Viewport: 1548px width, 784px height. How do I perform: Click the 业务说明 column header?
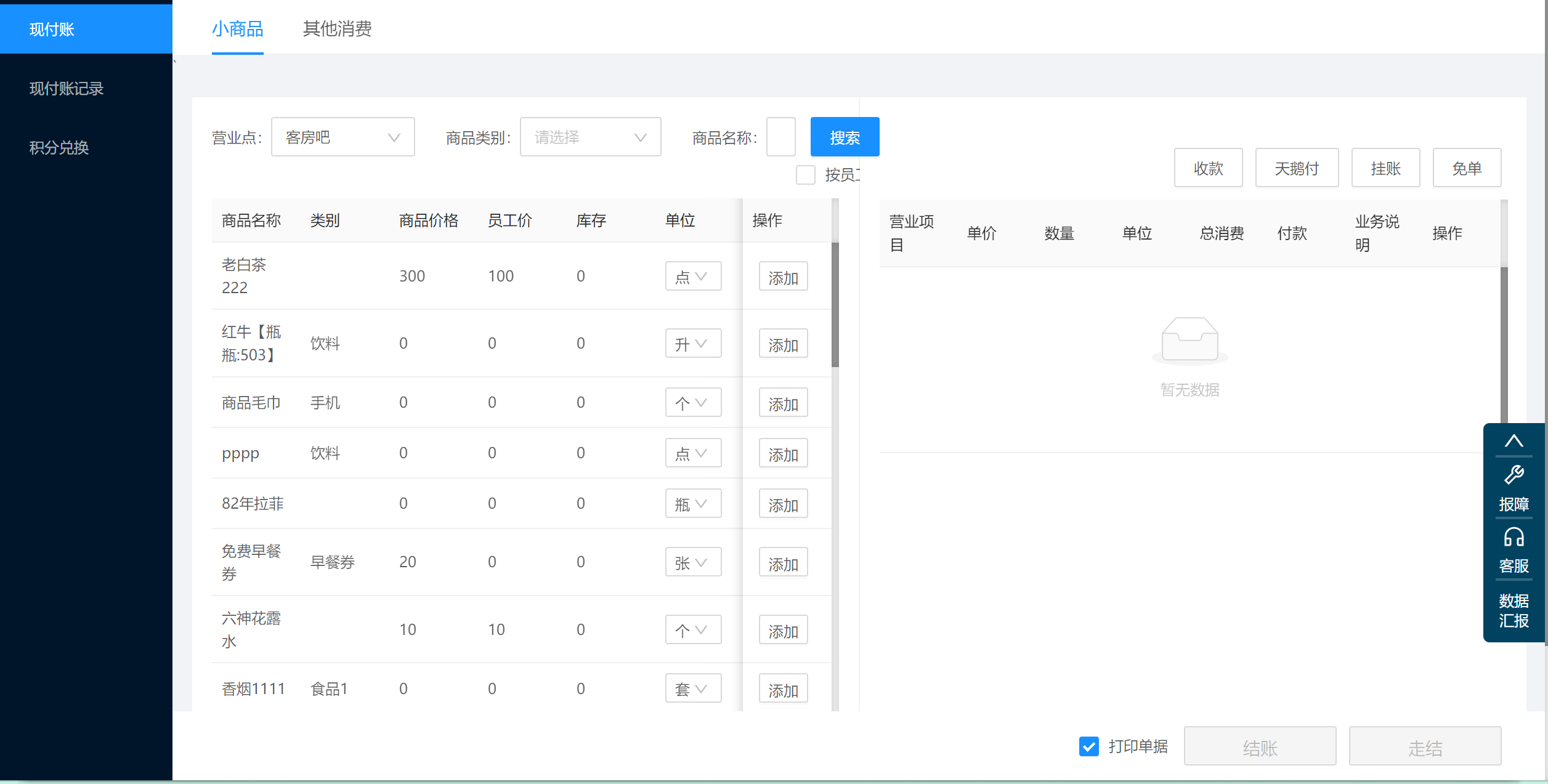click(1377, 233)
